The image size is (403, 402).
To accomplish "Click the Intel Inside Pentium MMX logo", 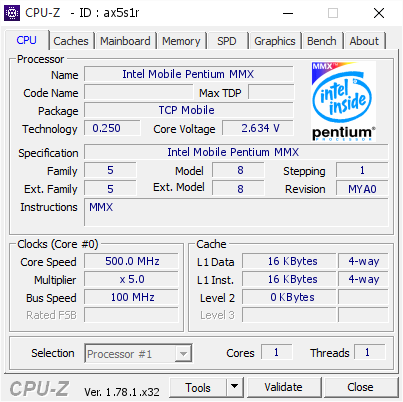I will (343, 102).
